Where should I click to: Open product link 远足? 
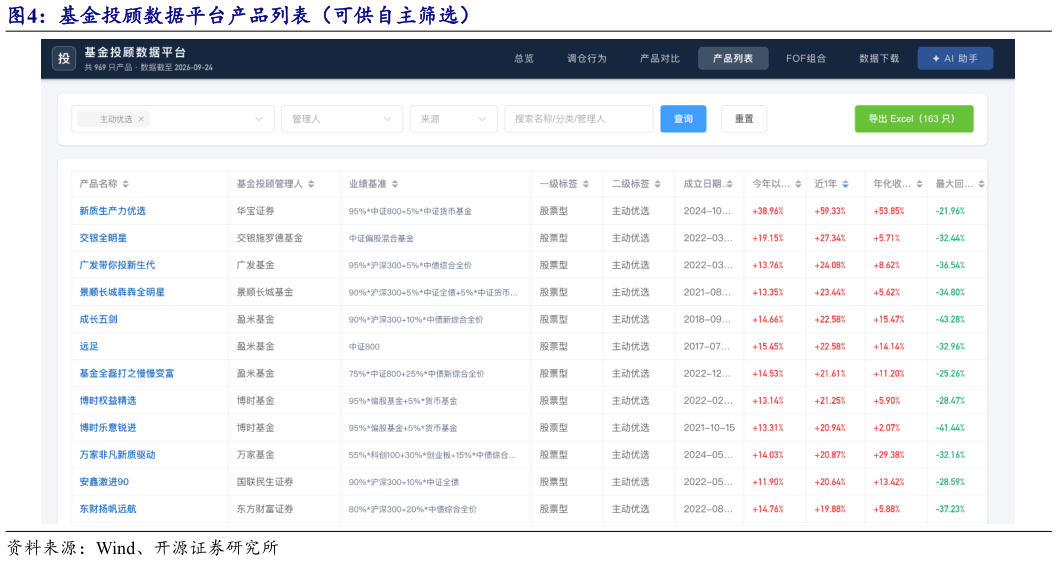click(x=89, y=346)
